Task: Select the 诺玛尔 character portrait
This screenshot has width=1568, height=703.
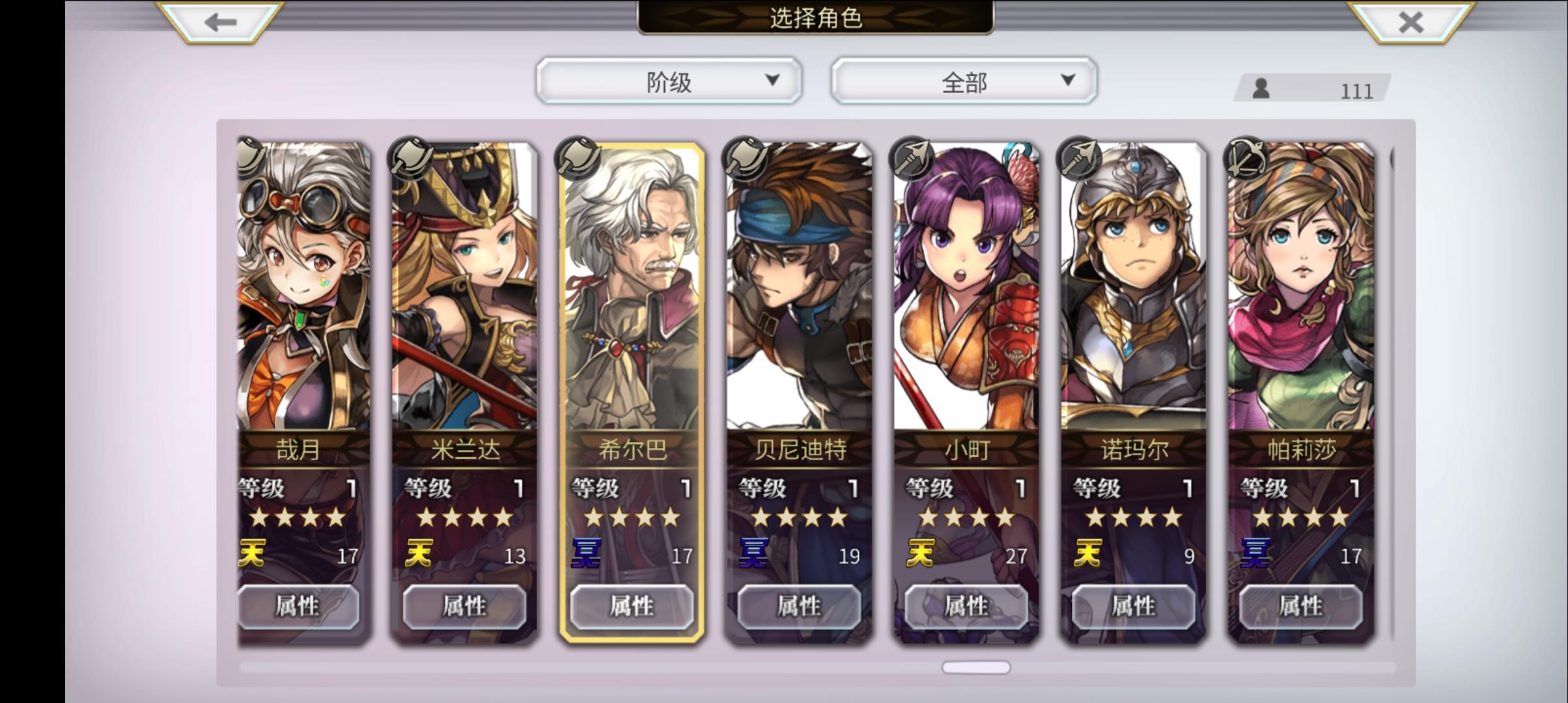Action: pyautogui.click(x=1134, y=286)
